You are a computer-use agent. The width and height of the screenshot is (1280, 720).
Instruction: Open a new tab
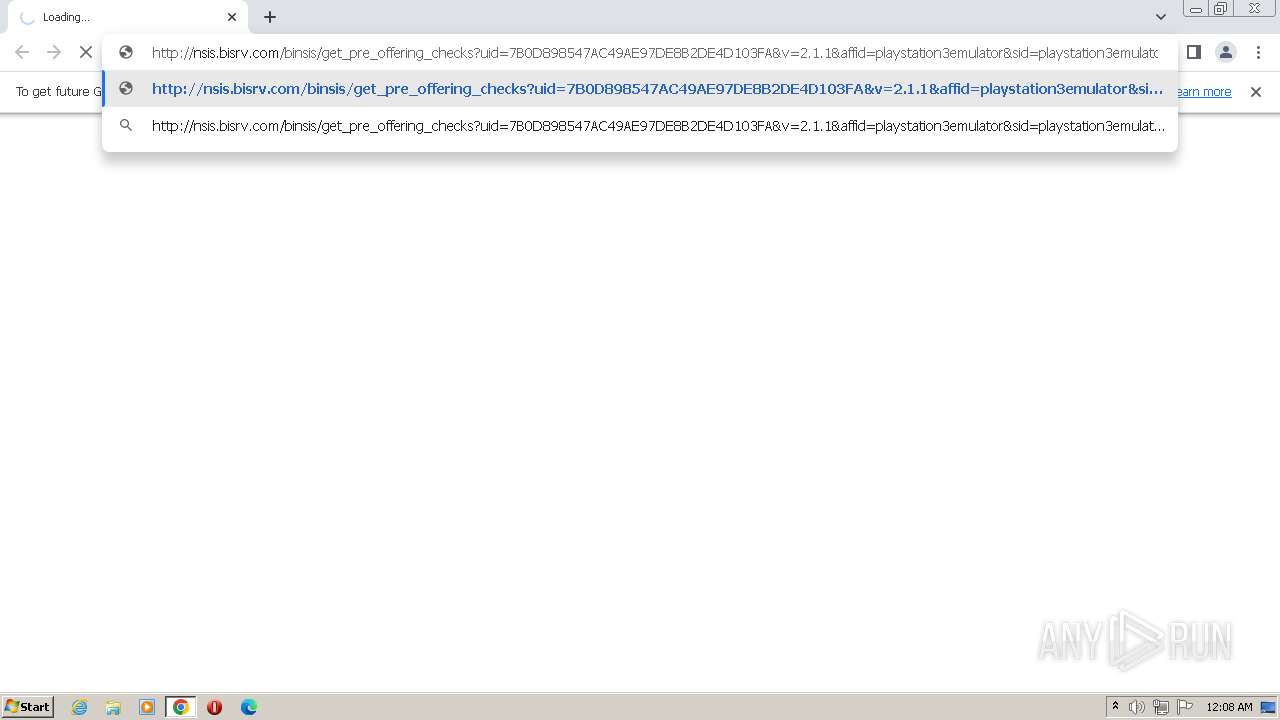[270, 17]
